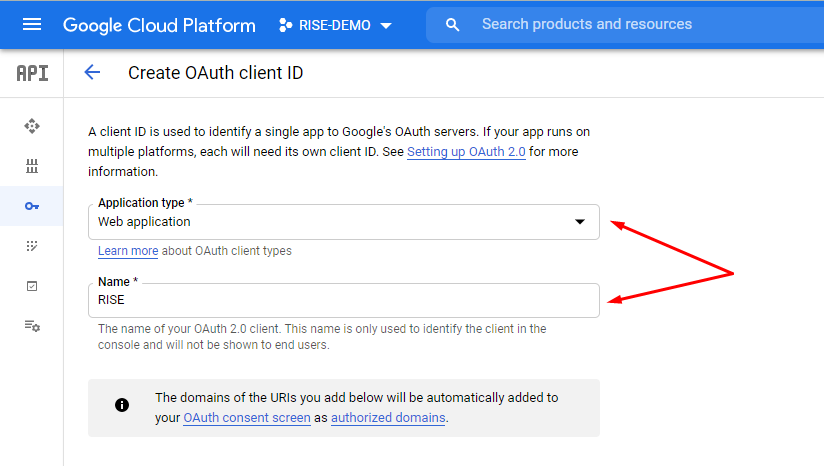The image size is (824, 466).
Task: Click the search magnifier icon
Action: pyautogui.click(x=452, y=25)
